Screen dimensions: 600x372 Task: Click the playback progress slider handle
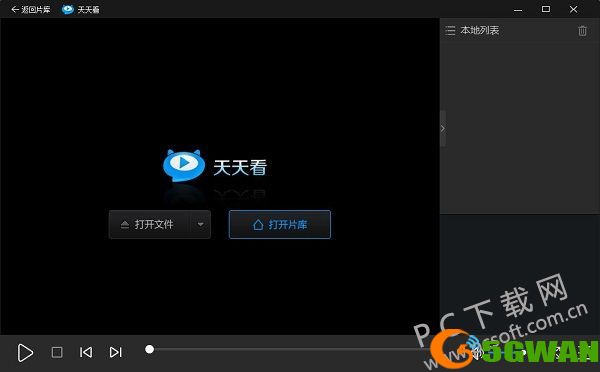(x=150, y=349)
